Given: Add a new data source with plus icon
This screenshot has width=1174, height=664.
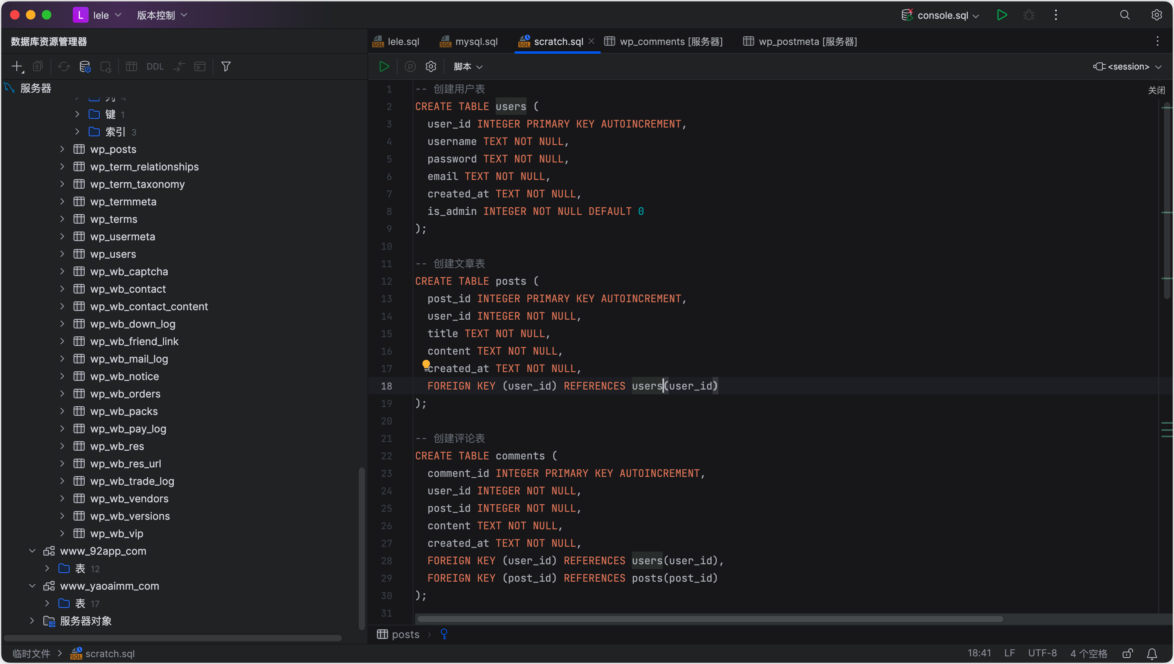Looking at the screenshot, I should tap(17, 67).
